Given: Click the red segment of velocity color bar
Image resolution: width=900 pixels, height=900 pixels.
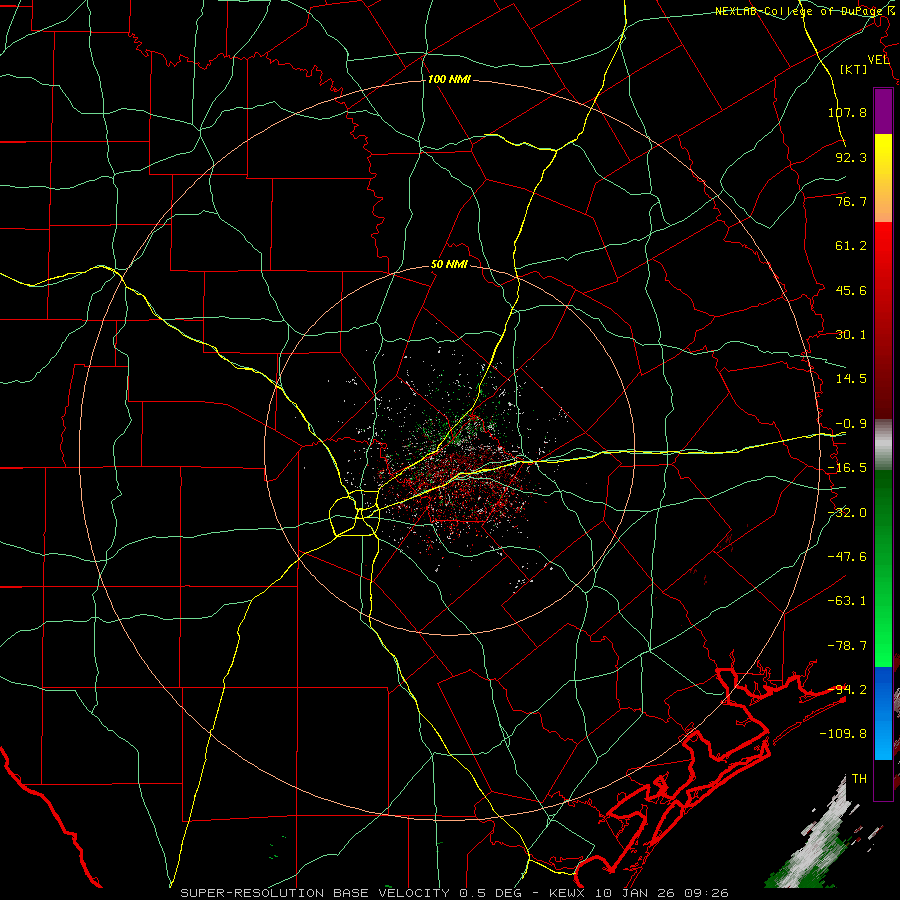Looking at the screenshot, I should (x=883, y=320).
